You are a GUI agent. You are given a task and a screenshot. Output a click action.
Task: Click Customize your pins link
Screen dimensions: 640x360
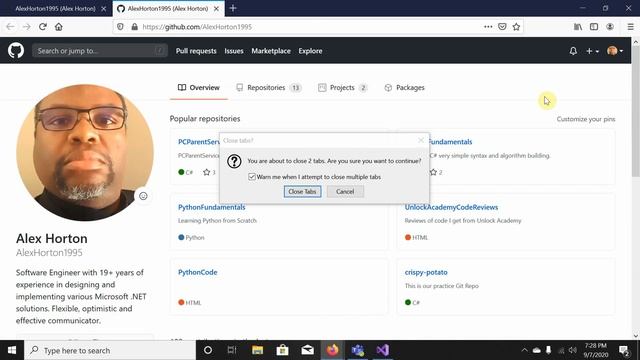pos(586,119)
